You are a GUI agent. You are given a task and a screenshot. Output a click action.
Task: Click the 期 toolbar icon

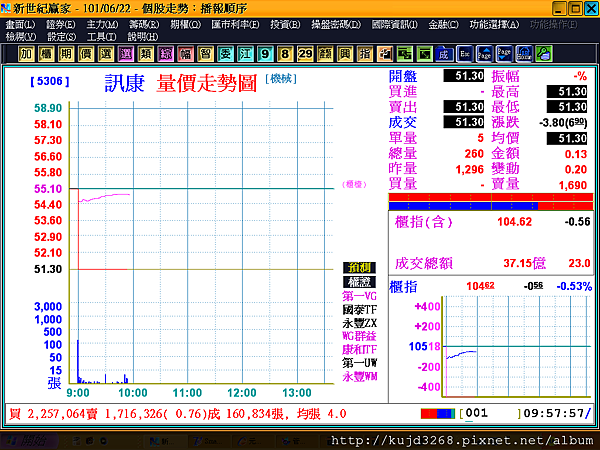point(64,52)
